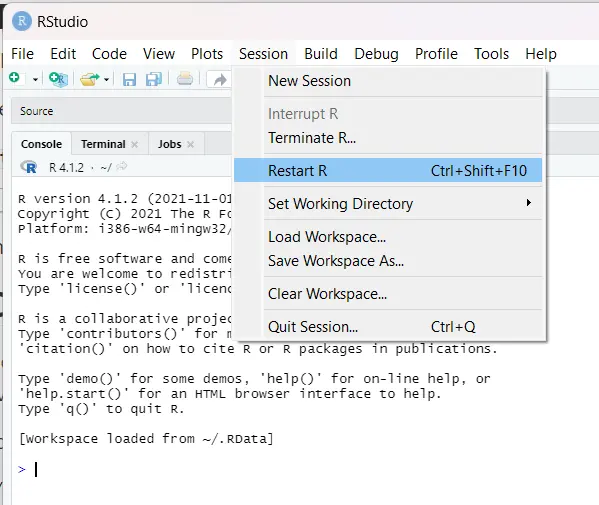
Task: Click the 'R version 4.1.2' console line
Action: click(125, 199)
